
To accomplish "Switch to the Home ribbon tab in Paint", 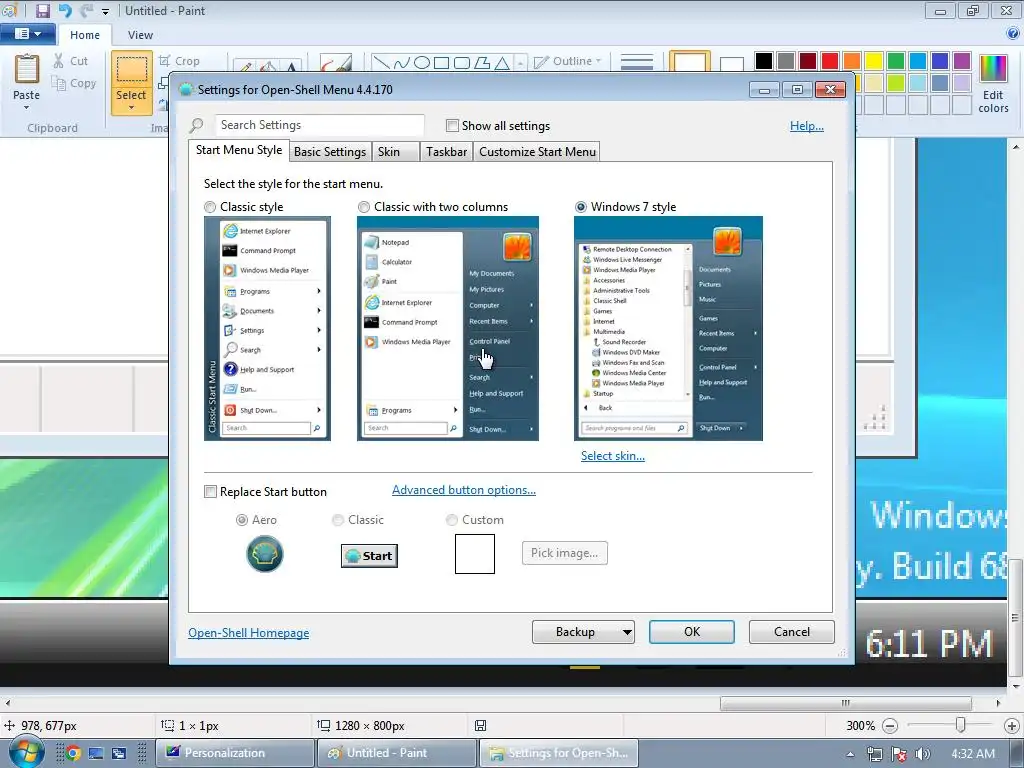I will pos(85,35).
